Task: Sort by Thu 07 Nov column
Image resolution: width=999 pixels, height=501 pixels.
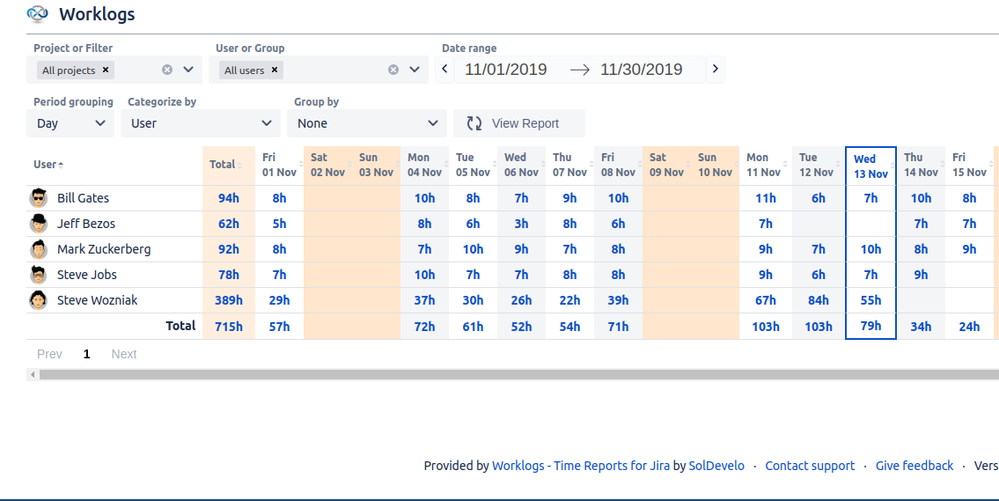Action: click(x=570, y=164)
